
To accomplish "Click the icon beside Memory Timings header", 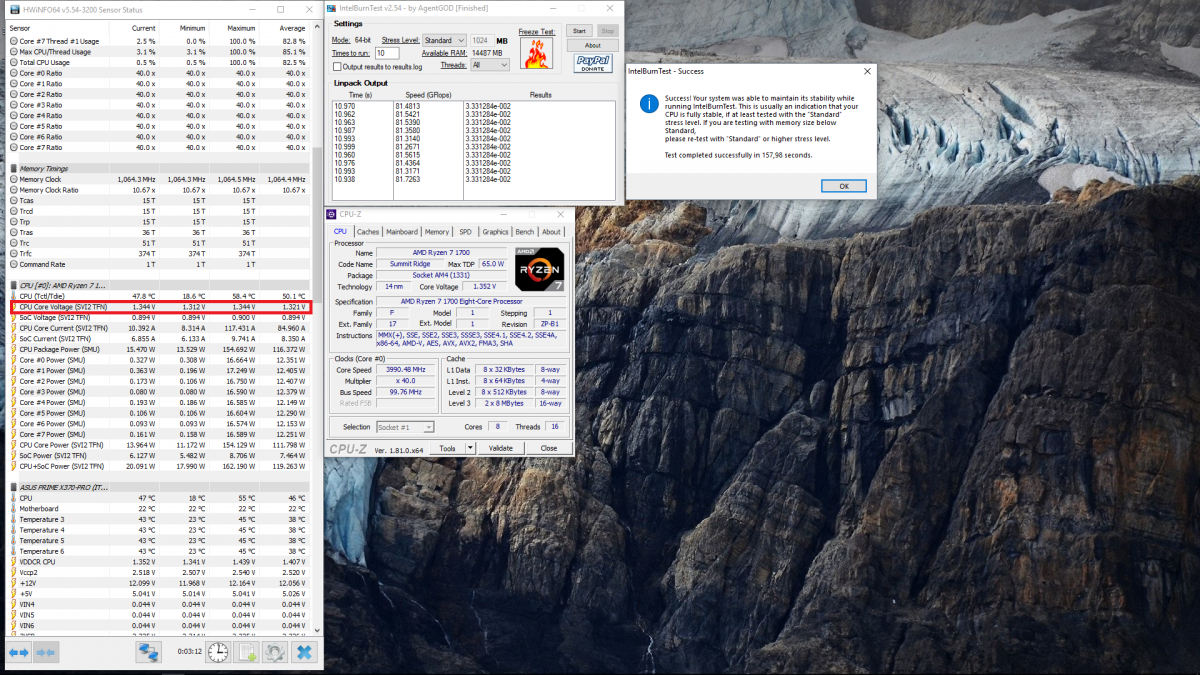I will click(x=14, y=169).
